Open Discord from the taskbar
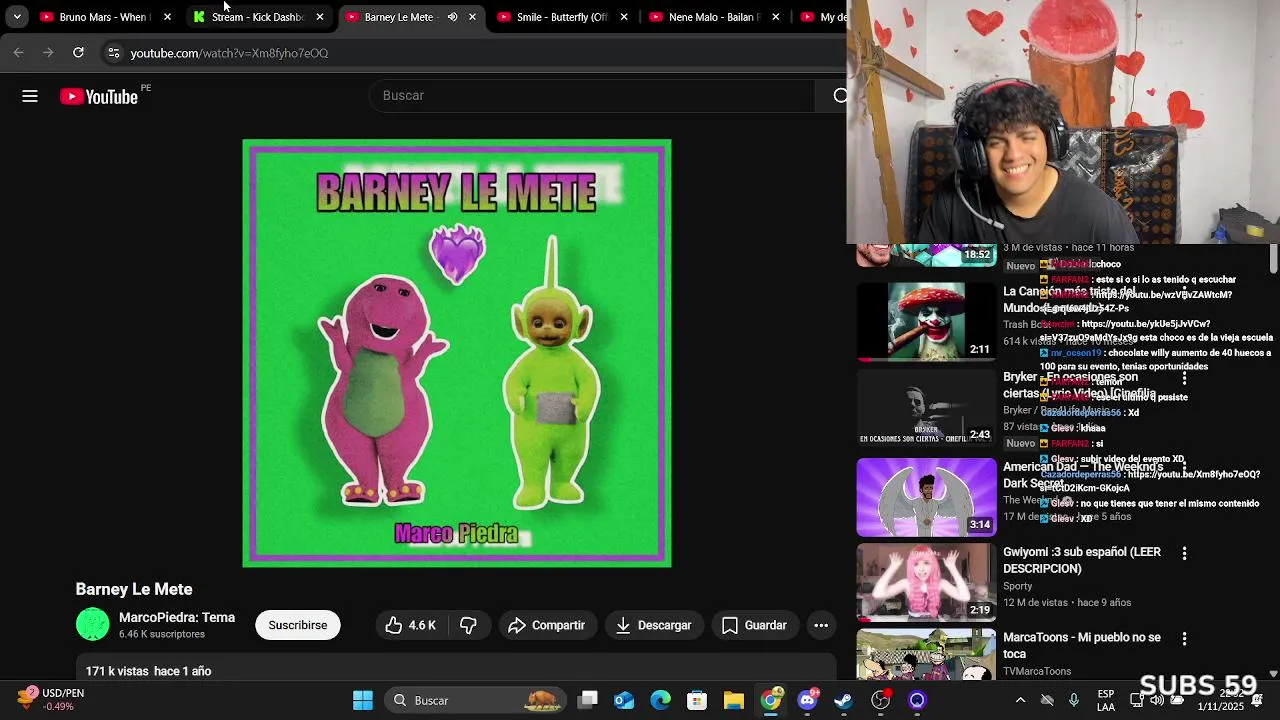Image resolution: width=1280 pixels, height=720 pixels. [x=807, y=700]
